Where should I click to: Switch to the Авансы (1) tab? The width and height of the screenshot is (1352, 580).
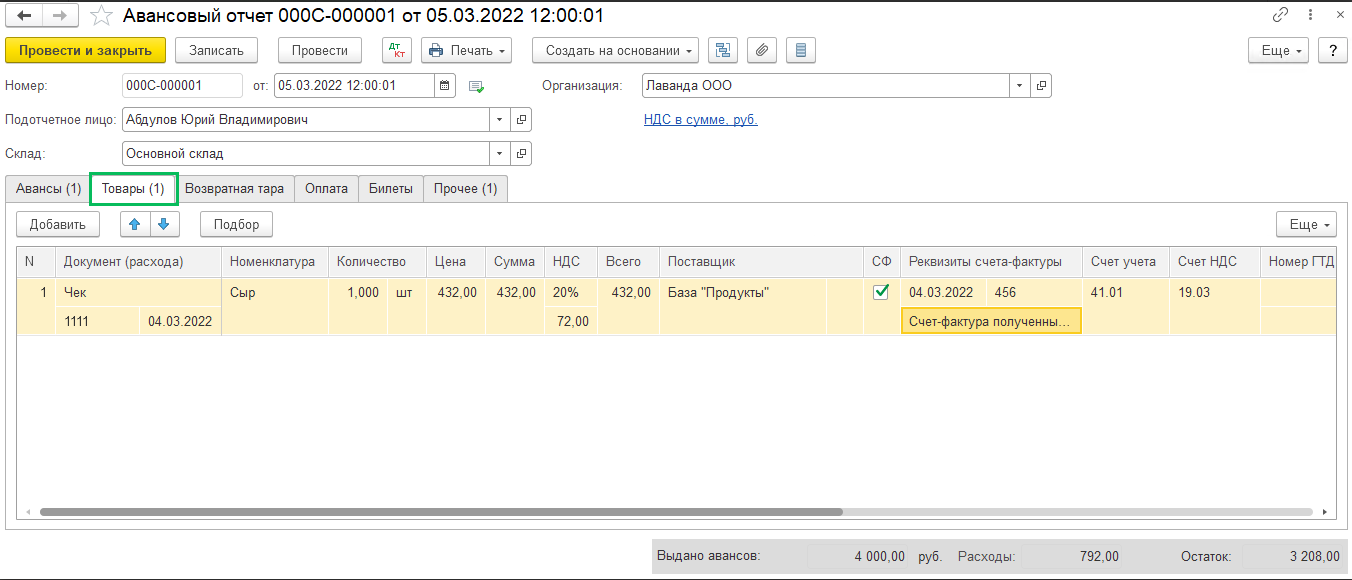point(48,188)
